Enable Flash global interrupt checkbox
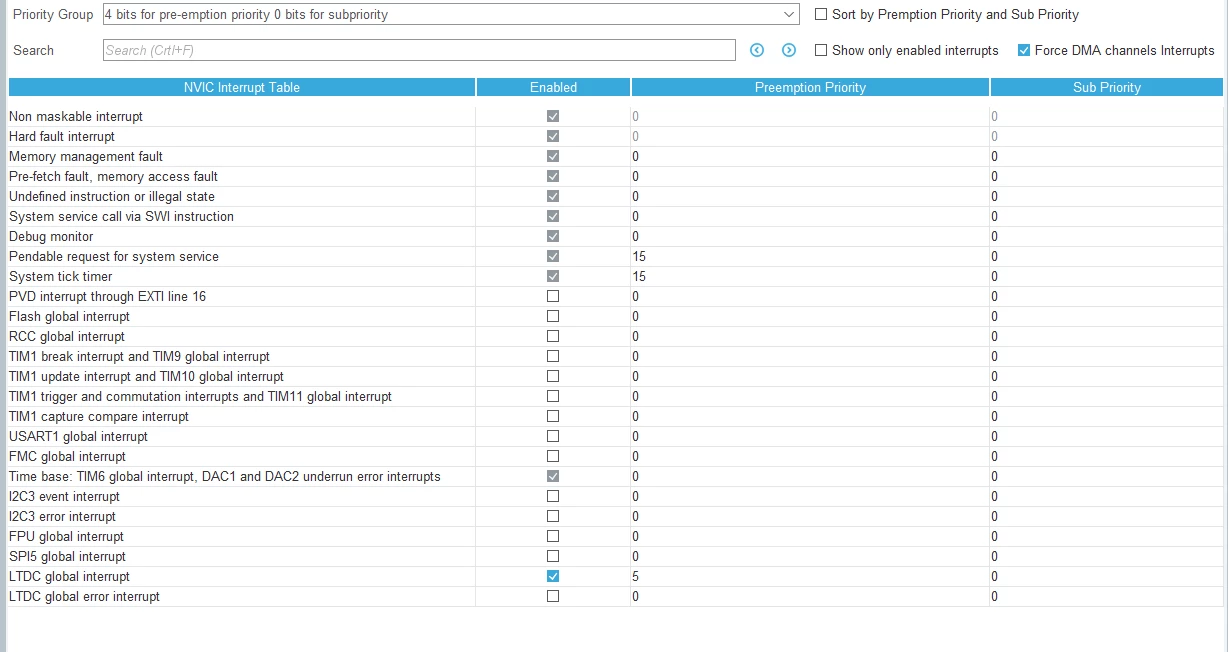Image resolution: width=1228 pixels, height=652 pixels. [553, 316]
